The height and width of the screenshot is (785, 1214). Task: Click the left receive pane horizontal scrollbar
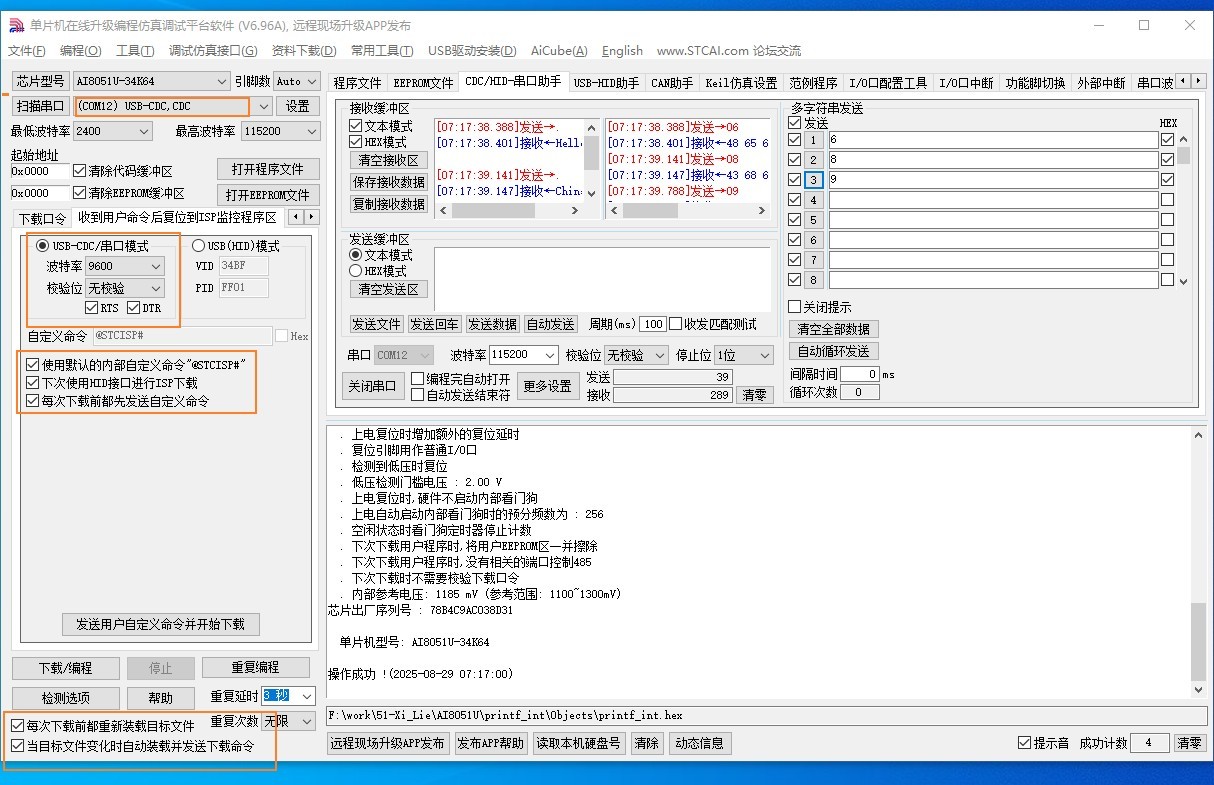point(511,210)
